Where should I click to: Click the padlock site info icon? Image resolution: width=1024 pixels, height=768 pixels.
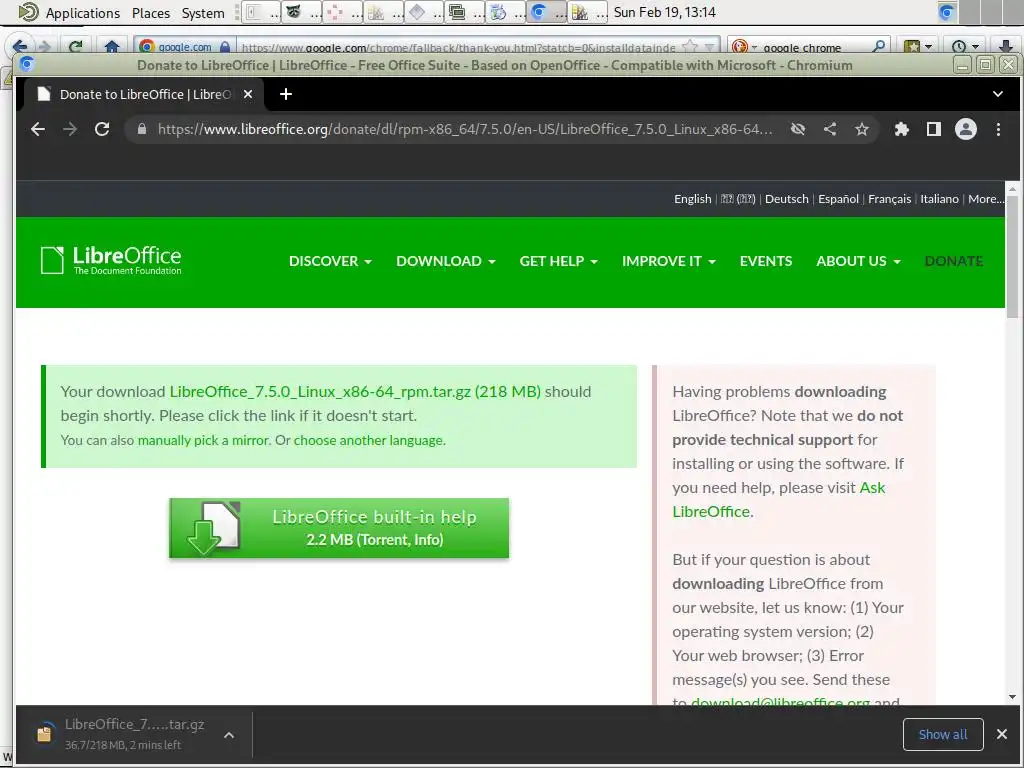coord(142,129)
